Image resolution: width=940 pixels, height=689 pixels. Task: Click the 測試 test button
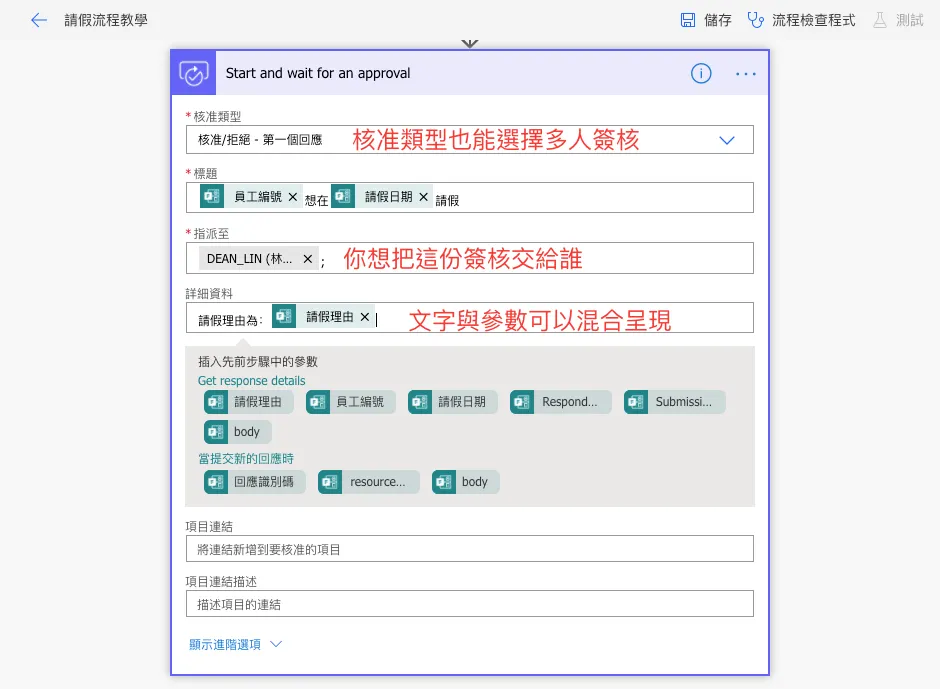pos(897,20)
